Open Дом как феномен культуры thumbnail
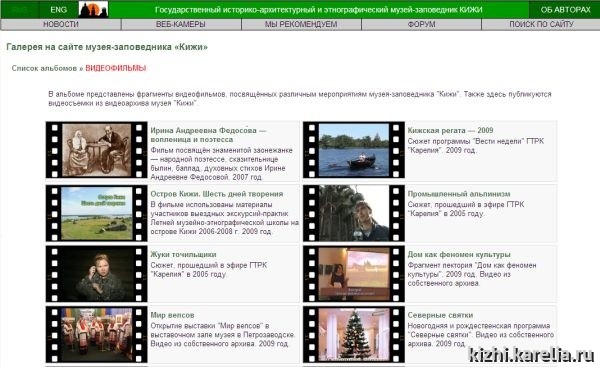The image size is (600, 367). pyautogui.click(x=354, y=274)
